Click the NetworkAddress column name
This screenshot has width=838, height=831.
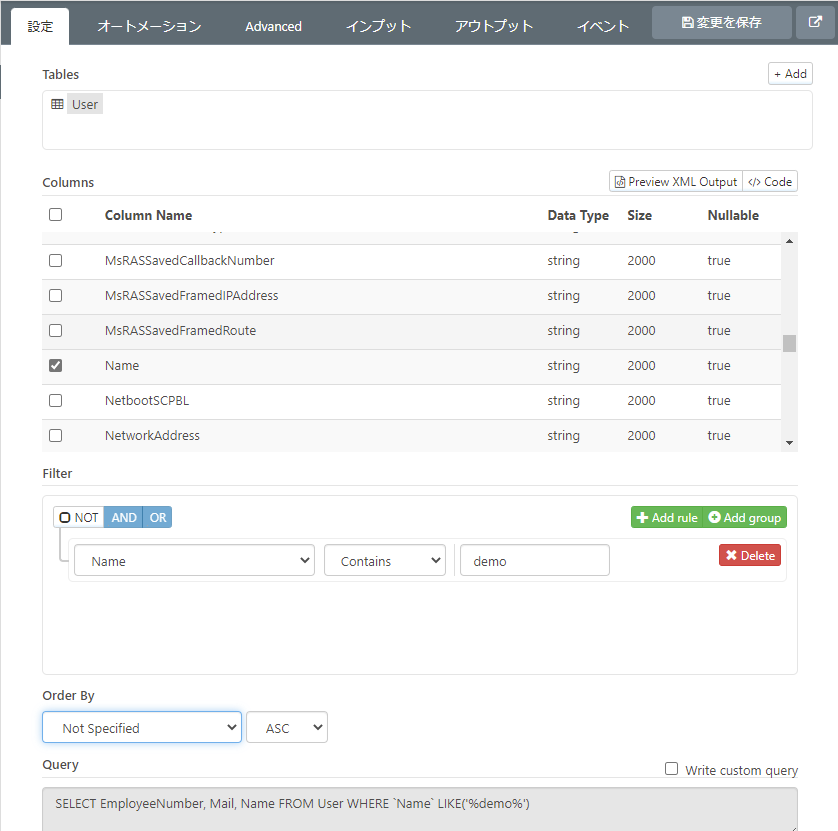coord(152,436)
